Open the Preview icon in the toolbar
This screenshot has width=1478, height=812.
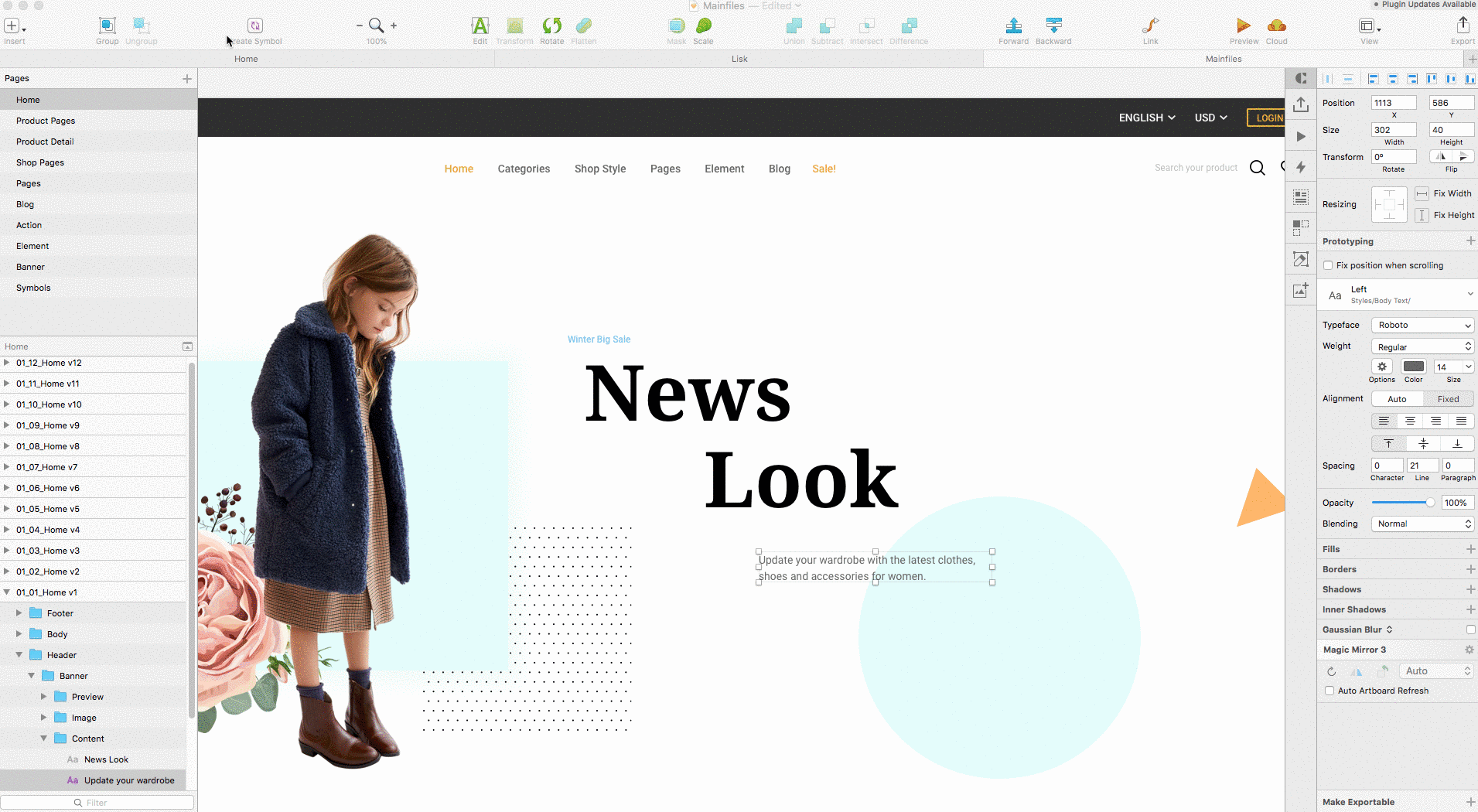point(1242,27)
